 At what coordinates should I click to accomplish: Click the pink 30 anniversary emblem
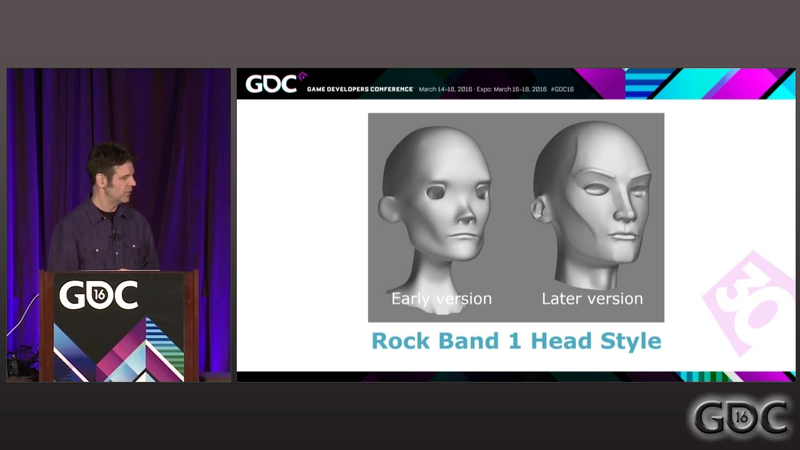tap(750, 303)
